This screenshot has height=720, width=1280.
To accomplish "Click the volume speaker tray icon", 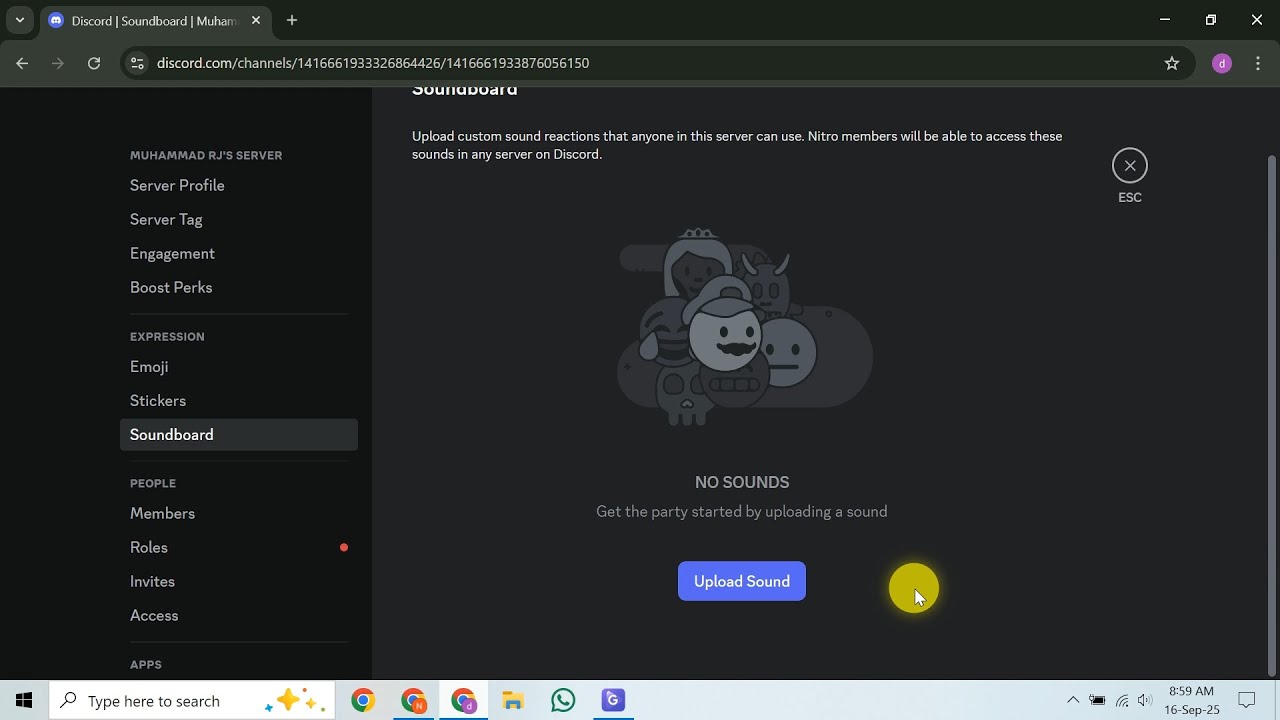I will [x=1145, y=701].
